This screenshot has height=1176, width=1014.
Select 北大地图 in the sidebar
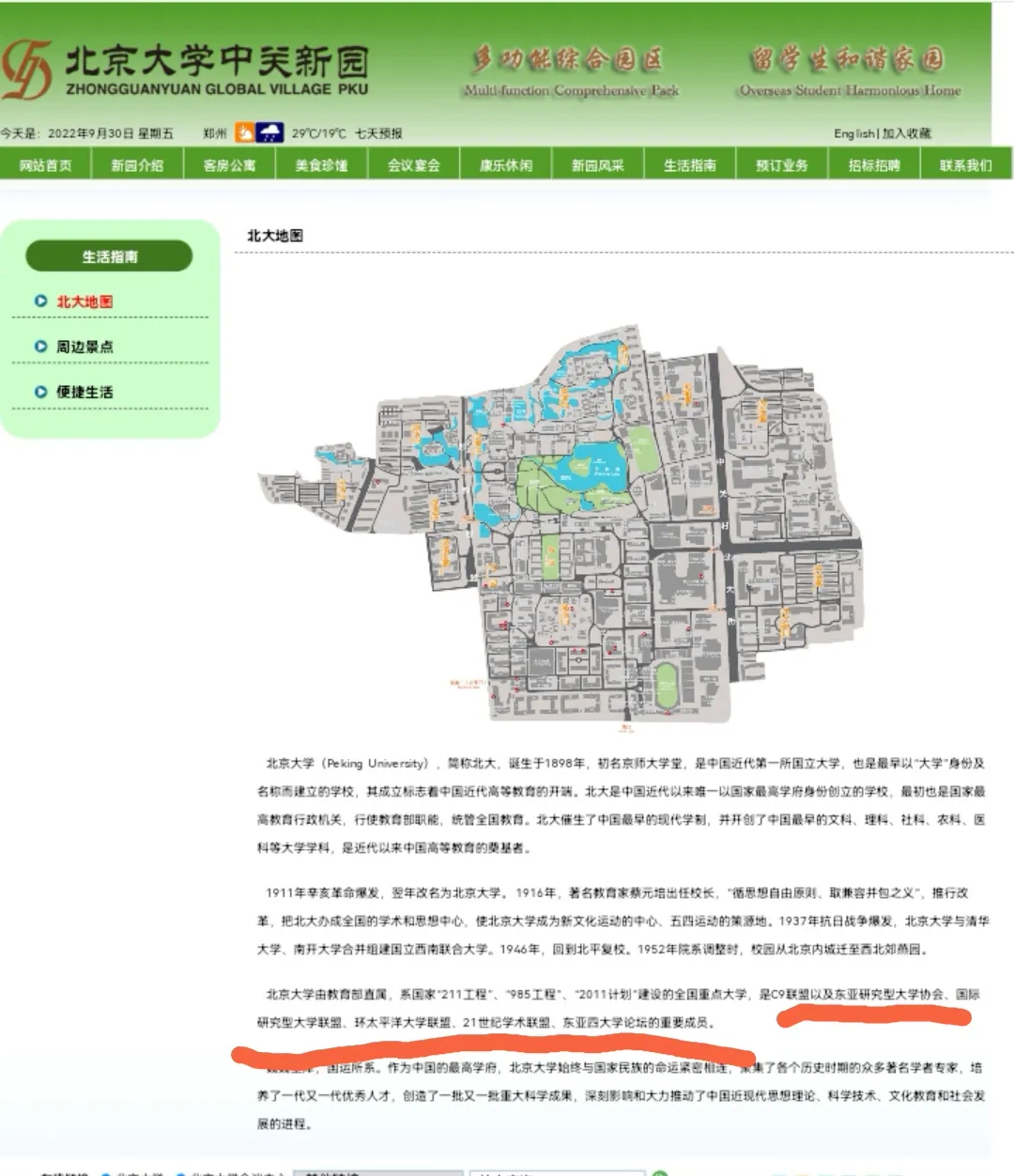click(84, 302)
